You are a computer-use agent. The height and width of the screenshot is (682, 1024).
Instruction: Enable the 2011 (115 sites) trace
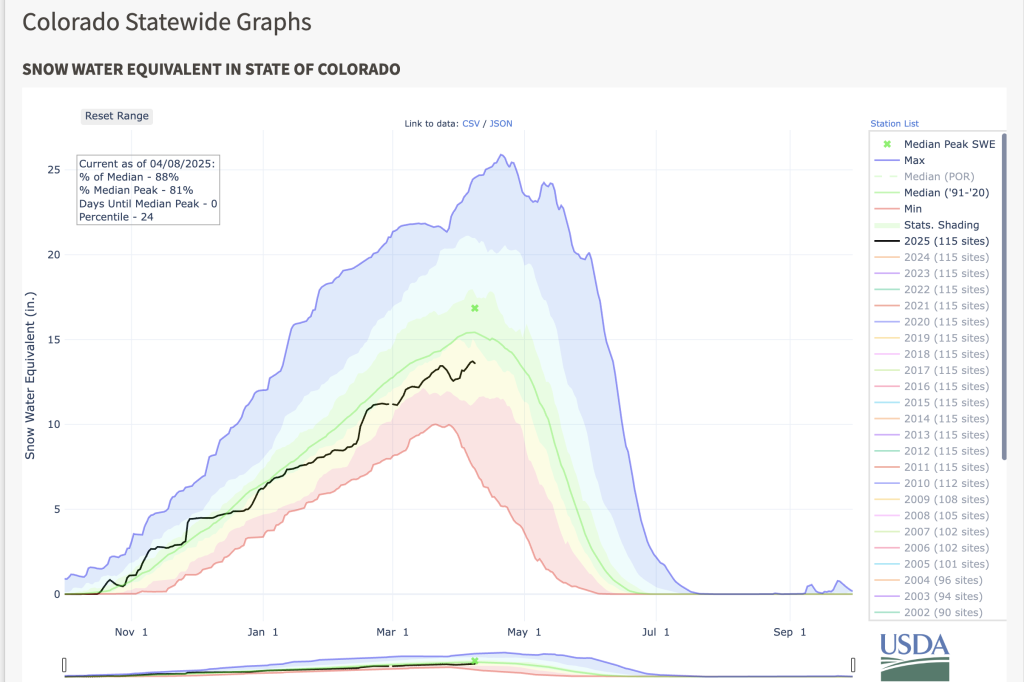[935, 467]
